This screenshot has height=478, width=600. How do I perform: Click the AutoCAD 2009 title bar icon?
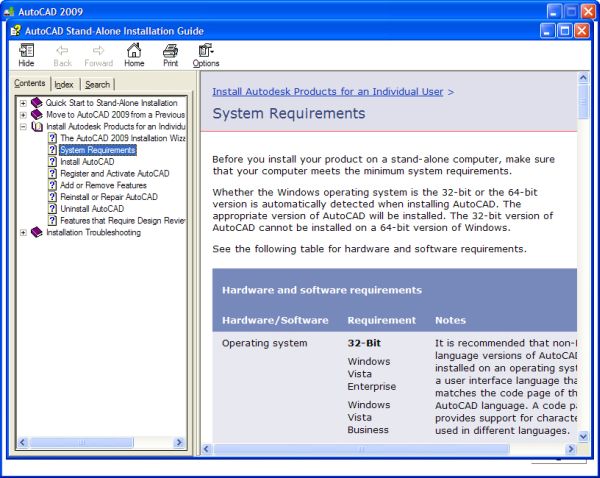coord(9,11)
